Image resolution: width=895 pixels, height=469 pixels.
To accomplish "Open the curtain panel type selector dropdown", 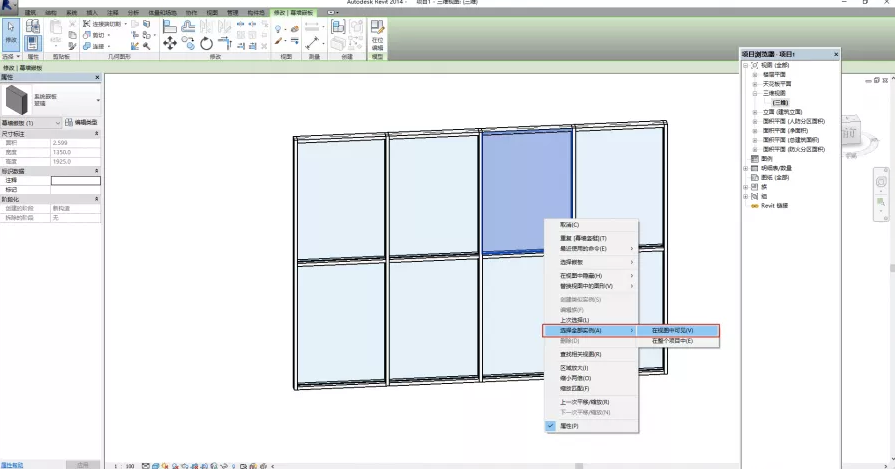I will [x=97, y=100].
